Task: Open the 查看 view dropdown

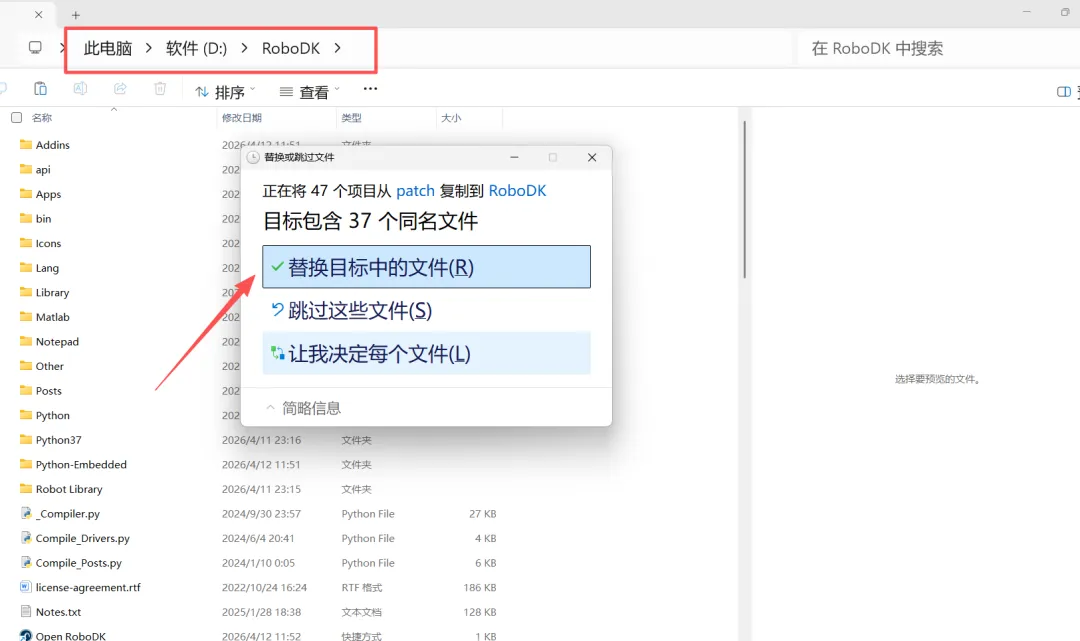Action: point(309,92)
